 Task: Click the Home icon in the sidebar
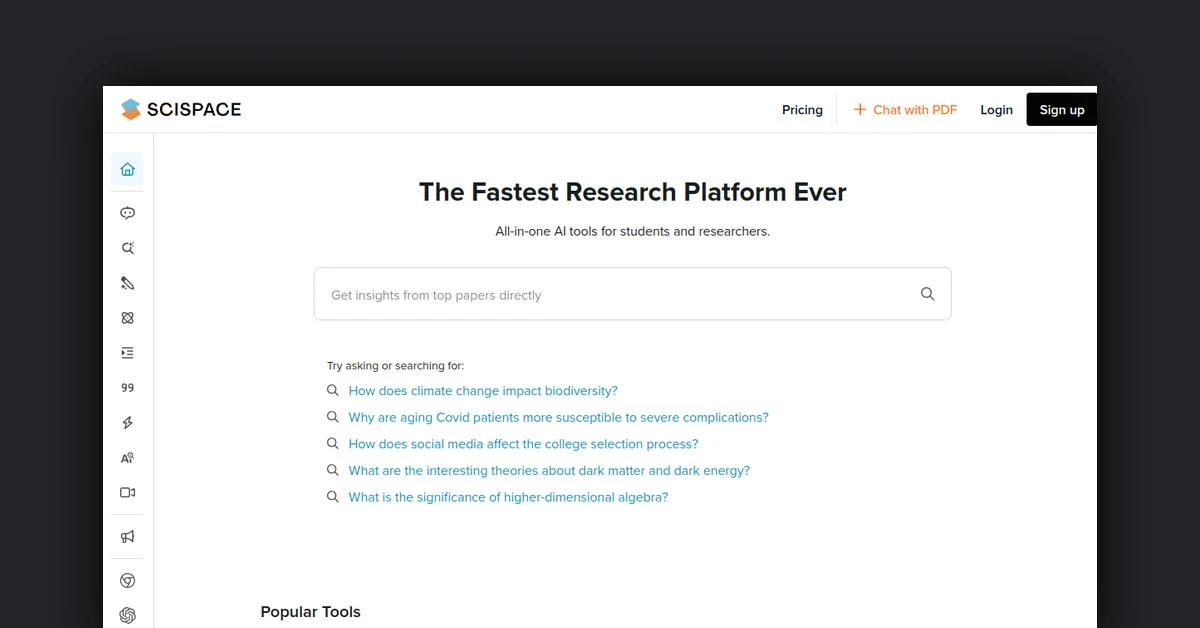127,169
